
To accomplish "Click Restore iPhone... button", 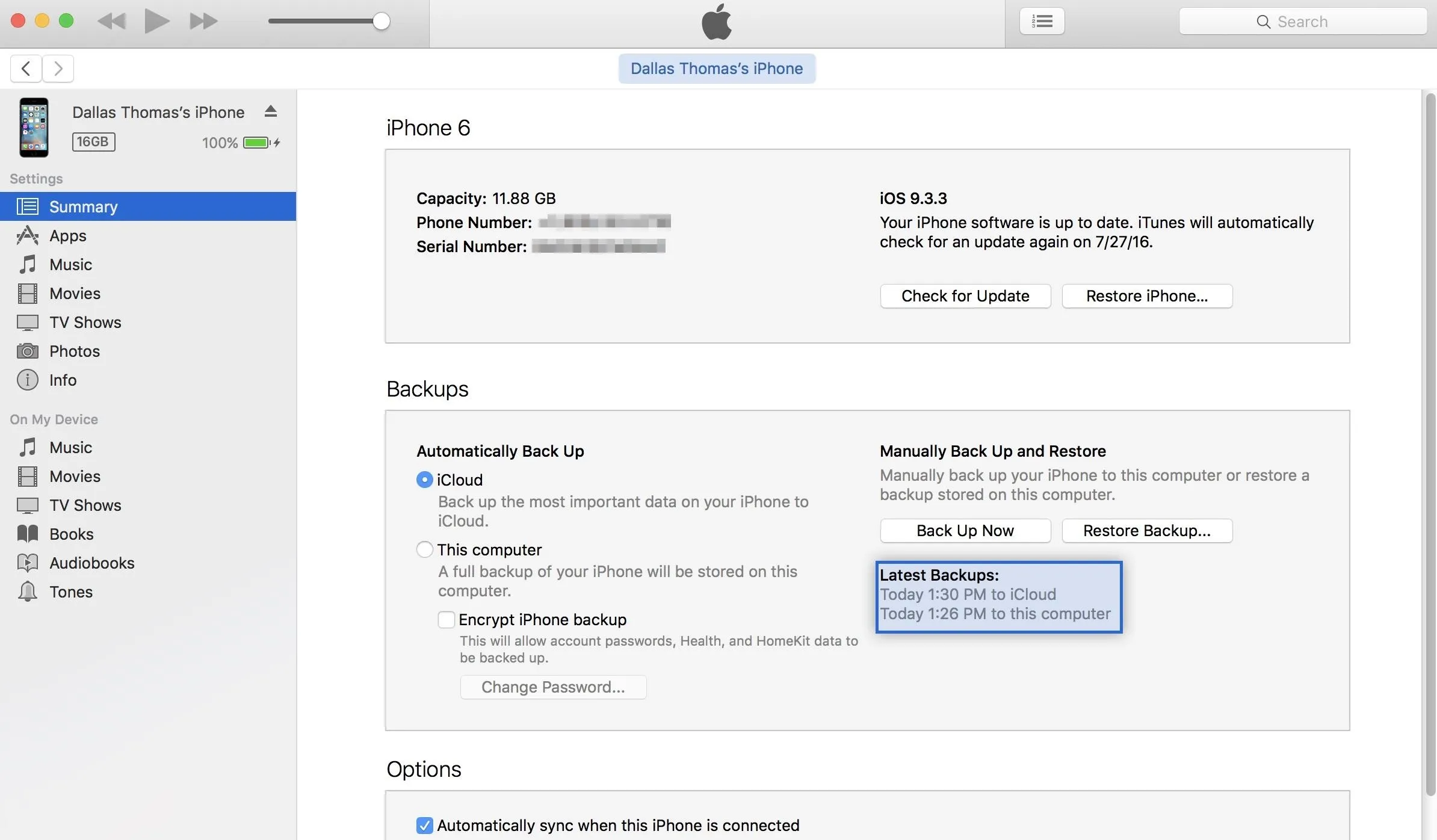I will point(1147,296).
